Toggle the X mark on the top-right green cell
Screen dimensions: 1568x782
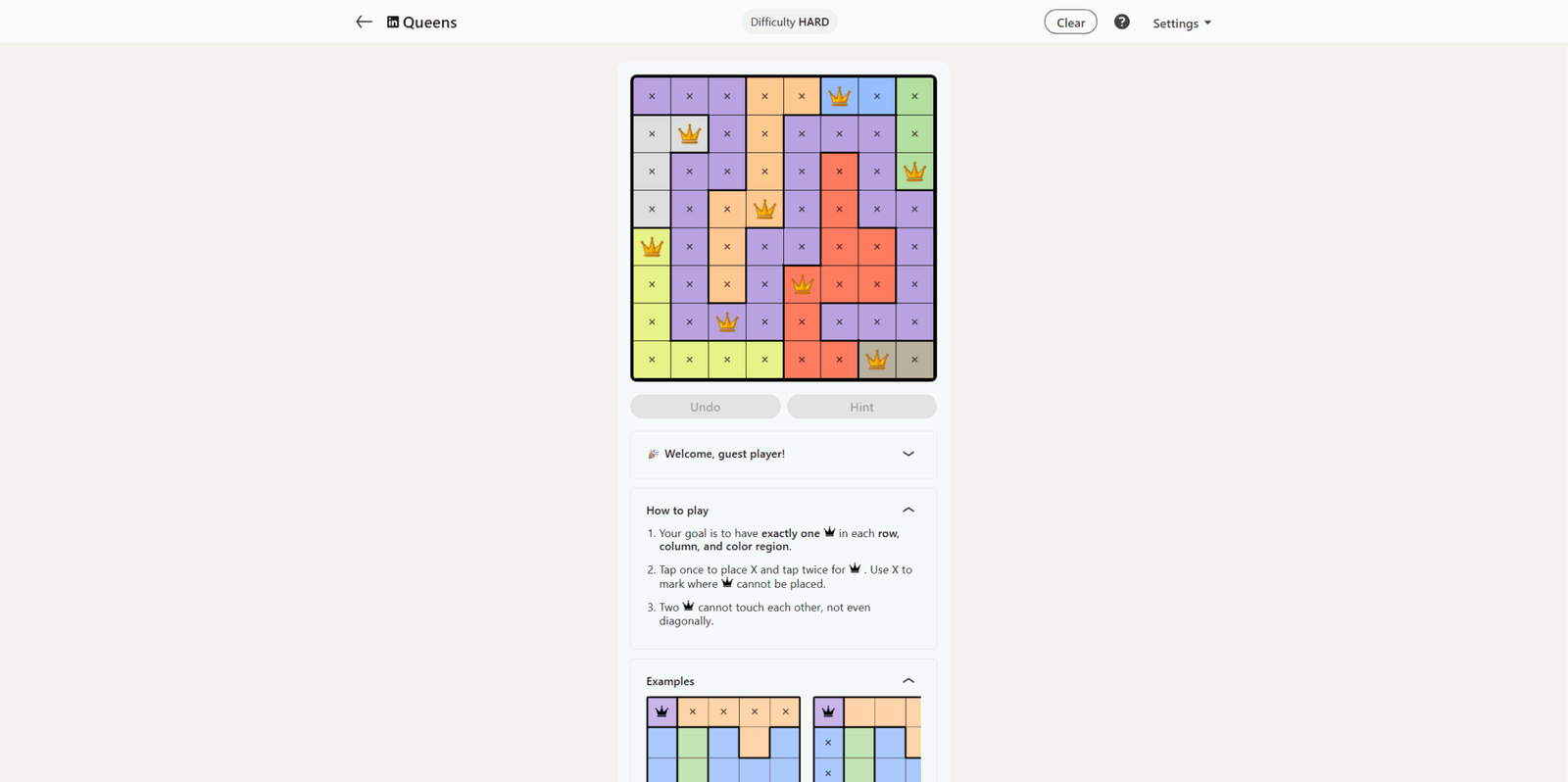914,95
